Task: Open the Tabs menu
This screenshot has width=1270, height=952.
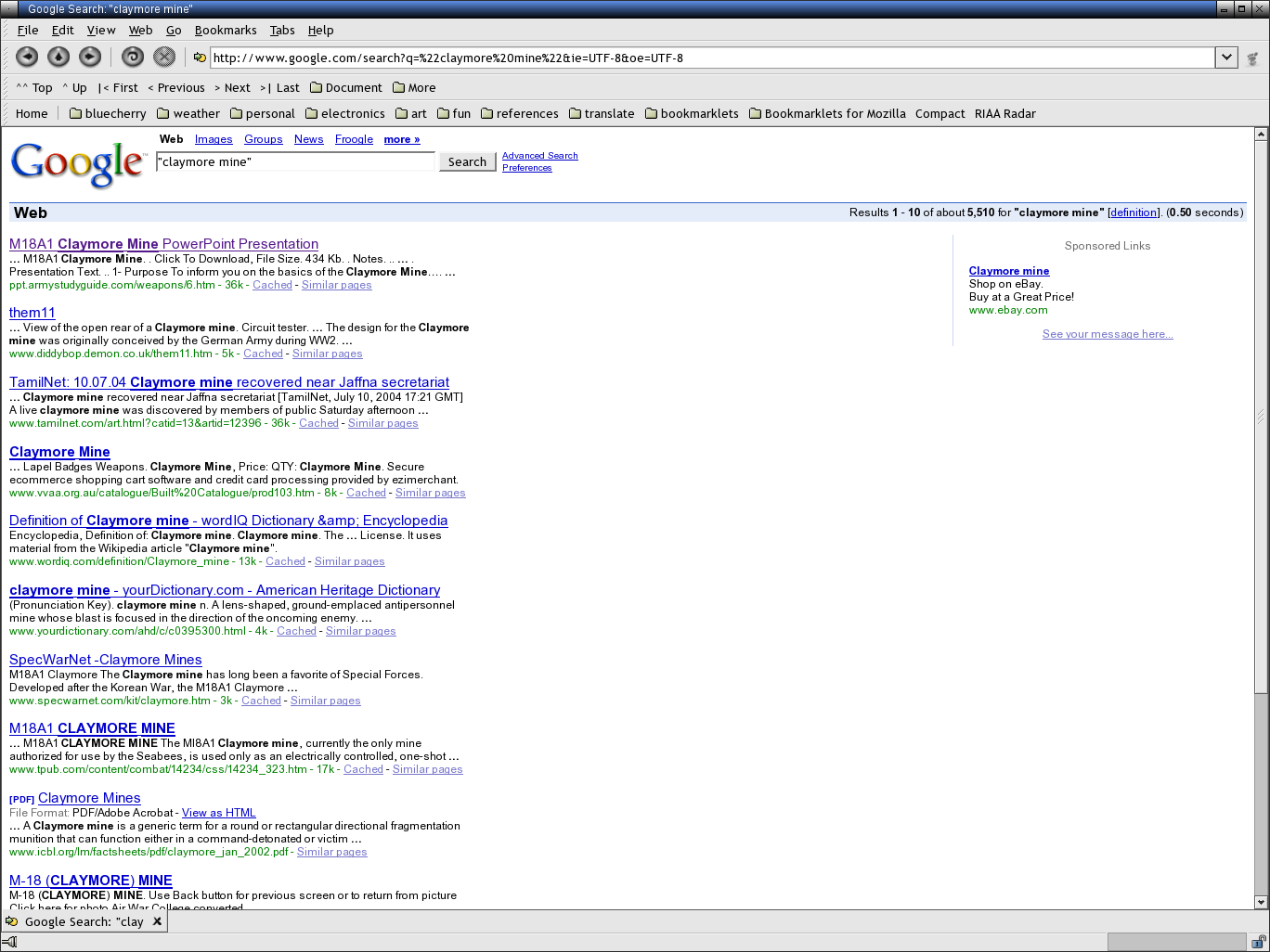Action: click(x=282, y=30)
